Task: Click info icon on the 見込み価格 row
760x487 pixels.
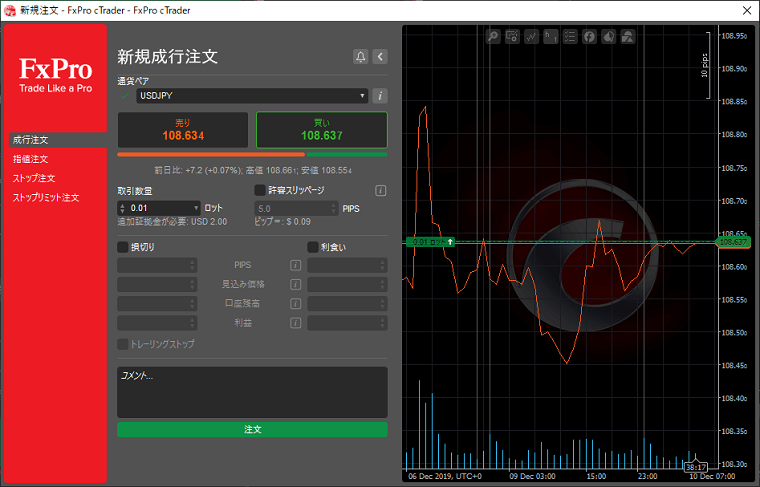Action: (x=295, y=284)
